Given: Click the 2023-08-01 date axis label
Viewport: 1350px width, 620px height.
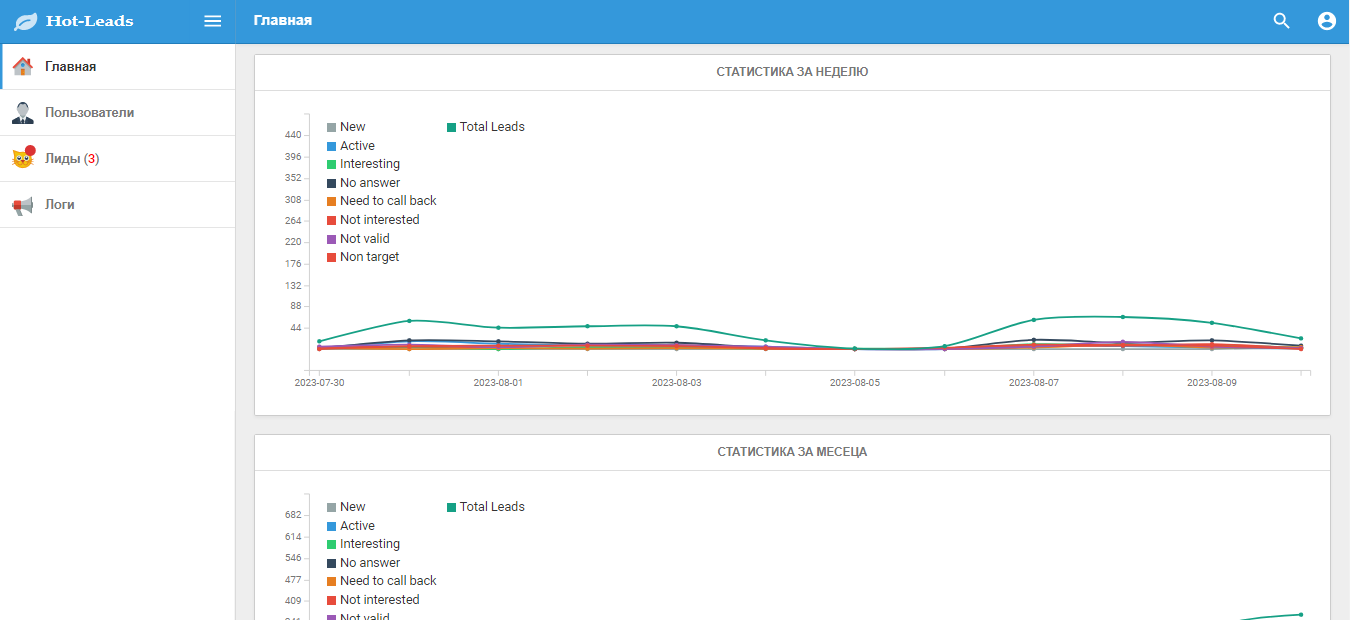Looking at the screenshot, I should pos(498,383).
